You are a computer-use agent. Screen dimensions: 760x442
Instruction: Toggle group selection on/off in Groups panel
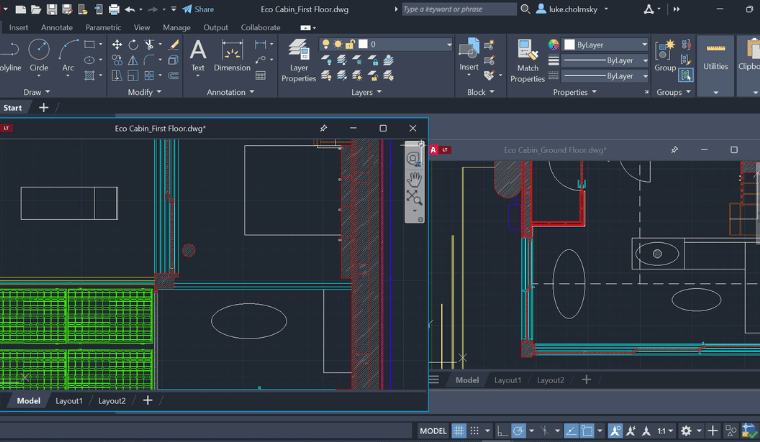[686, 75]
